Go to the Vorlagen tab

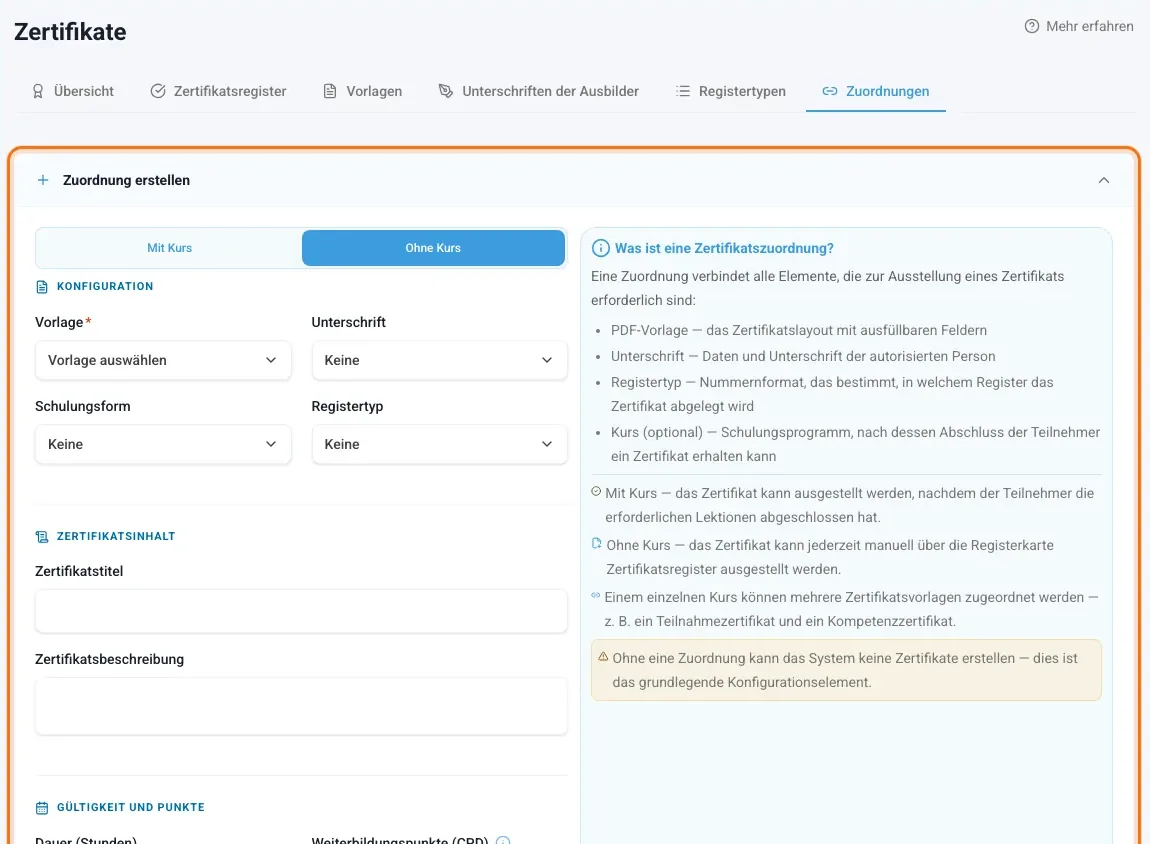(363, 92)
